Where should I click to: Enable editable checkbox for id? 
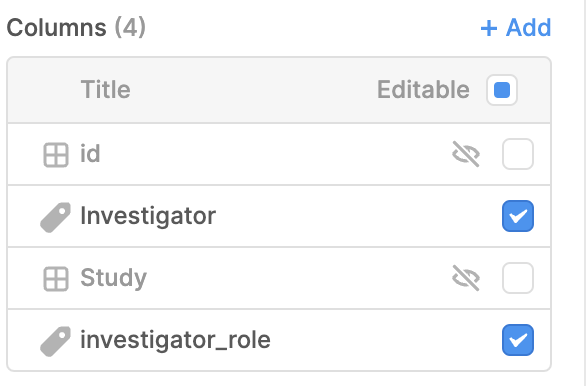click(x=518, y=154)
